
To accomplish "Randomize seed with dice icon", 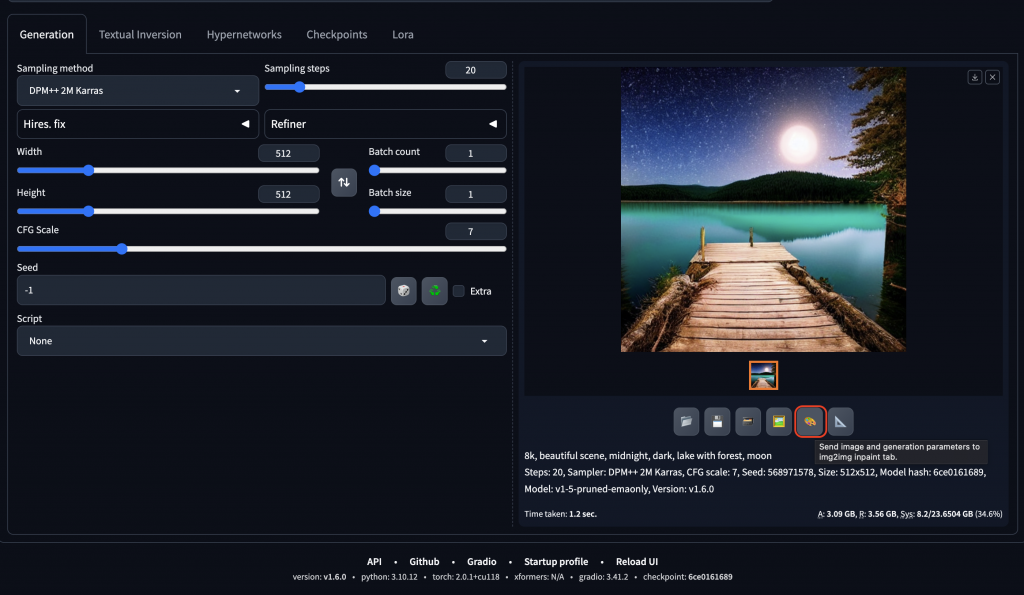I will coord(404,291).
